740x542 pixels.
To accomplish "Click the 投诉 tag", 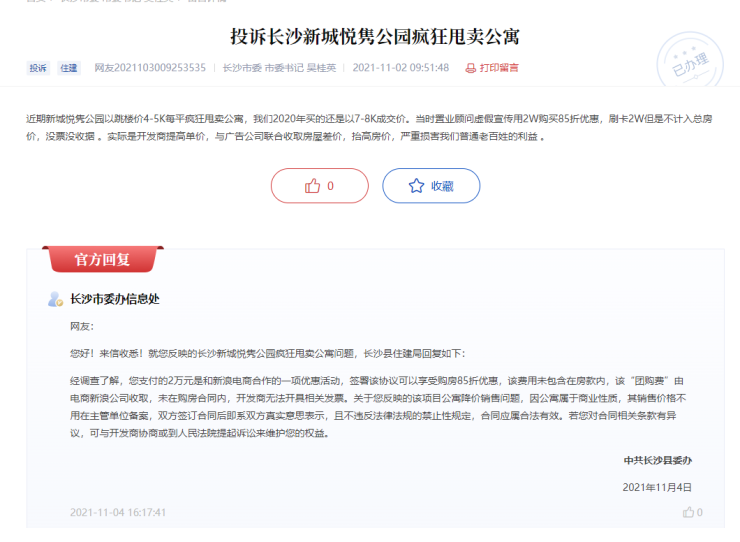I will coord(38,68).
